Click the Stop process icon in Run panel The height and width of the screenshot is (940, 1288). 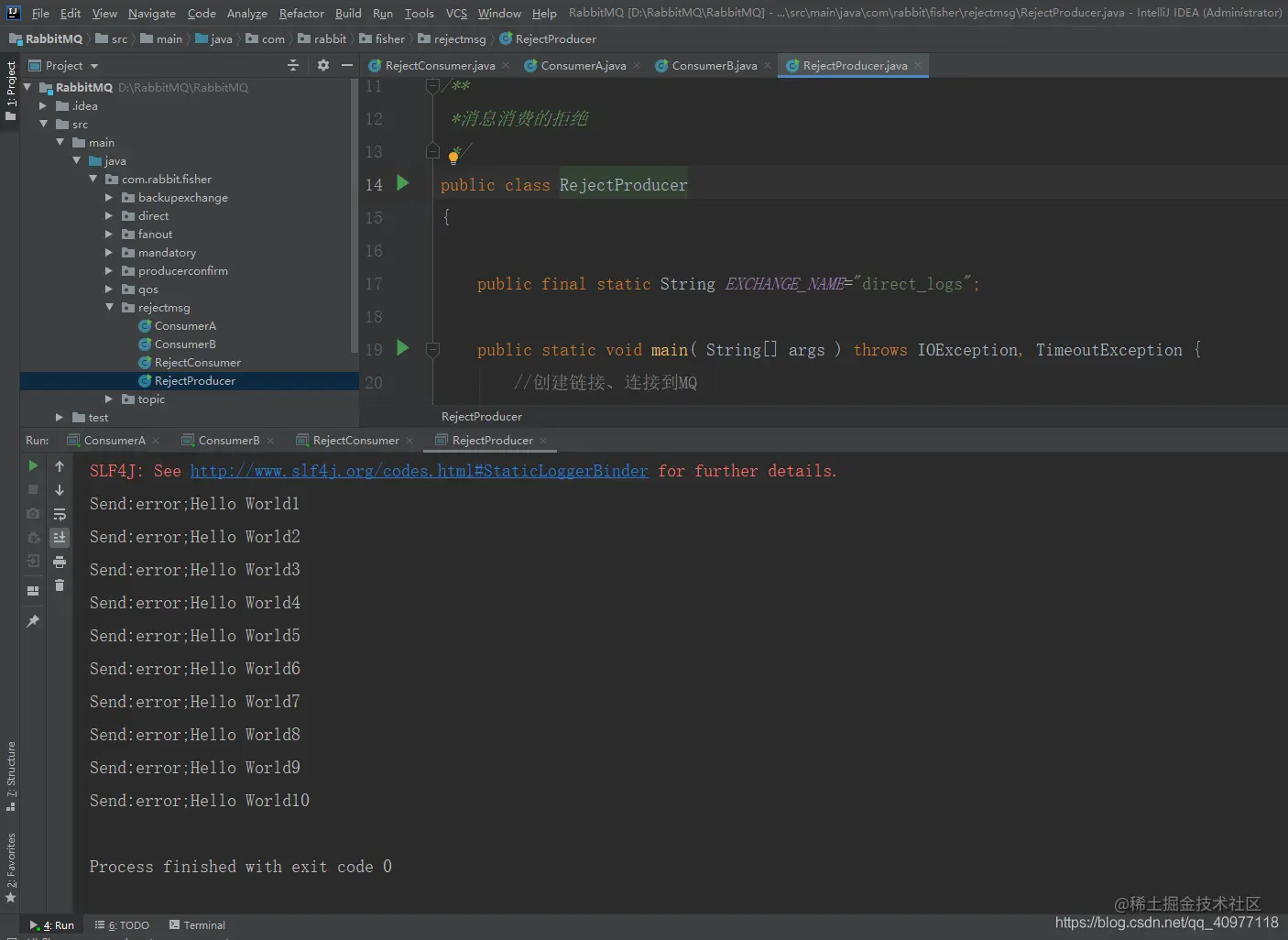(x=33, y=490)
